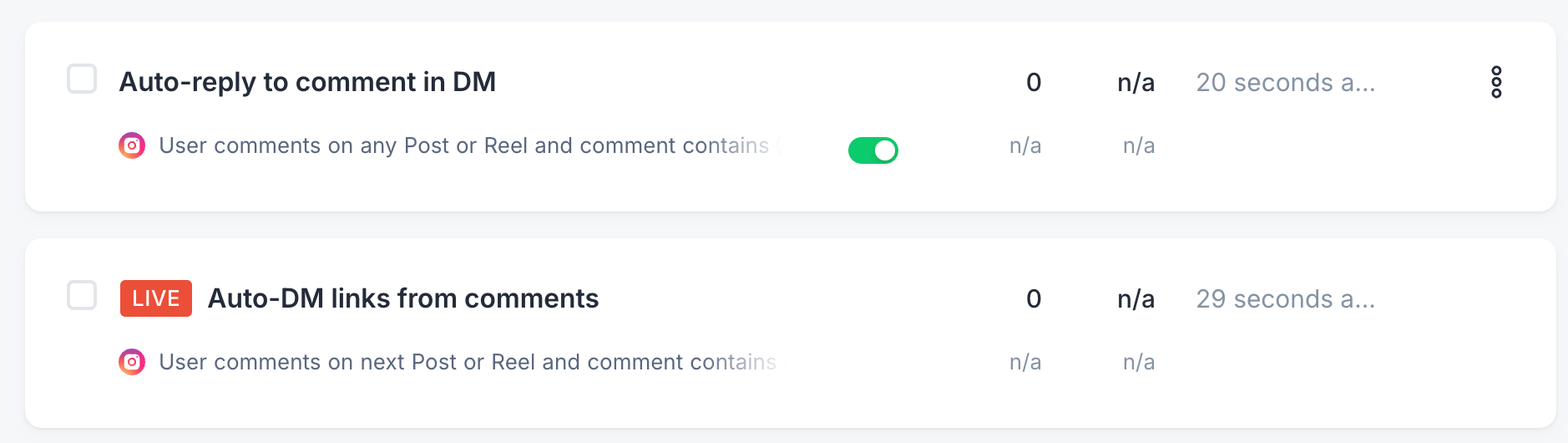Open the Auto-DM links from comments automation

click(x=403, y=298)
